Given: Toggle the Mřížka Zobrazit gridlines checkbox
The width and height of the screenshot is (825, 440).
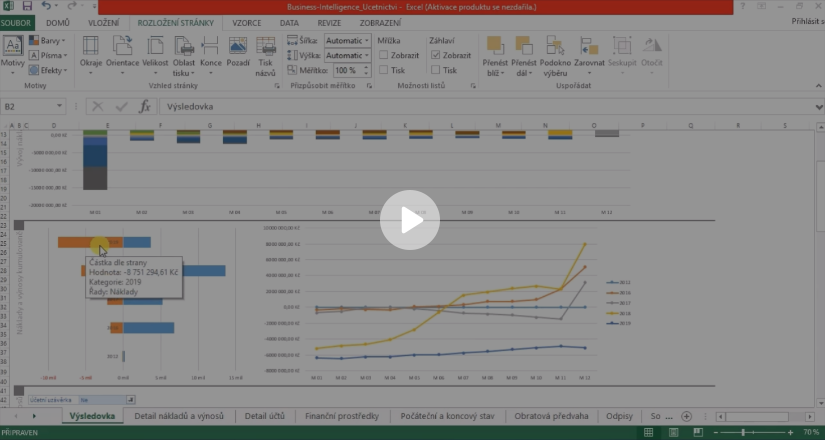Looking at the screenshot, I should click(x=384, y=55).
